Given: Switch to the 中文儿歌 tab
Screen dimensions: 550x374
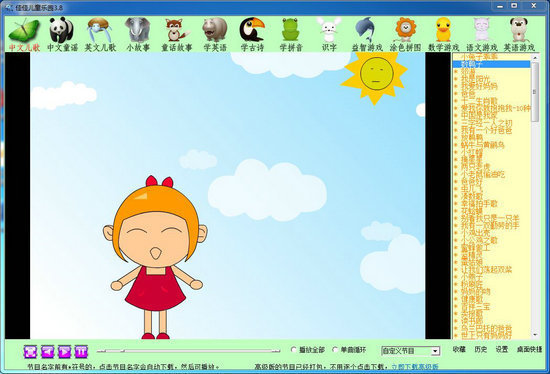Looking at the screenshot, I should (x=24, y=34).
